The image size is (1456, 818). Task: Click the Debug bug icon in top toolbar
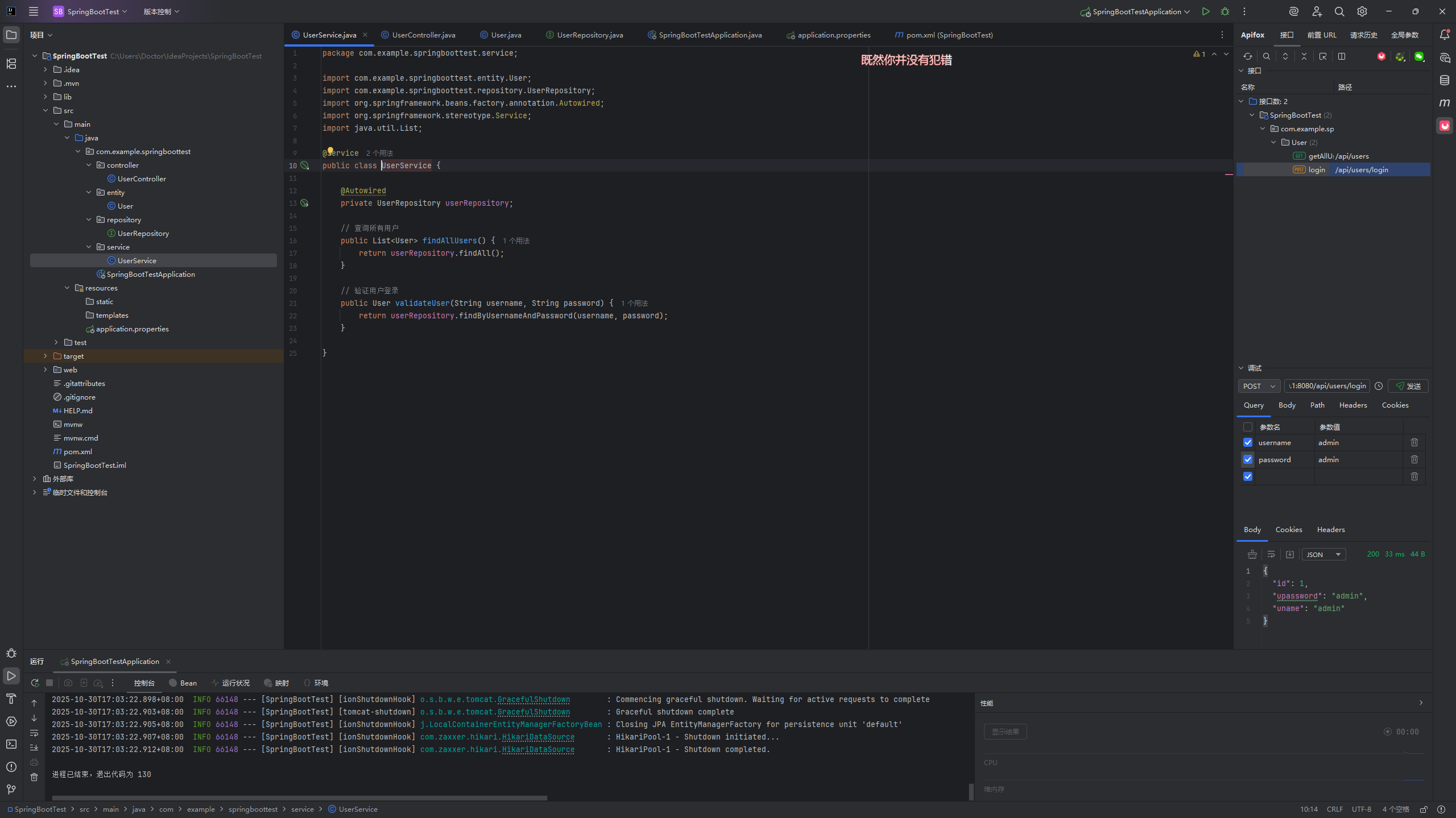click(x=1225, y=11)
